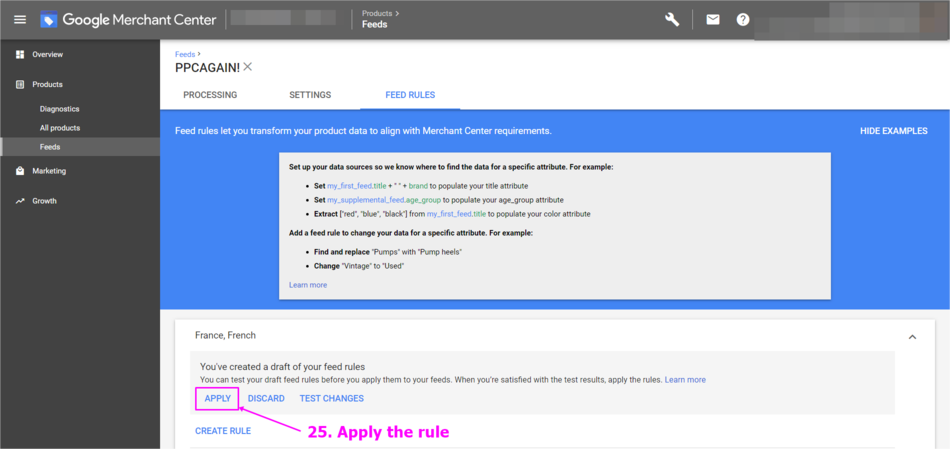Viewport: 950px width, 449px height.
Task: Click the Extract color attribute example line
Action: pyautogui.click(x=452, y=214)
